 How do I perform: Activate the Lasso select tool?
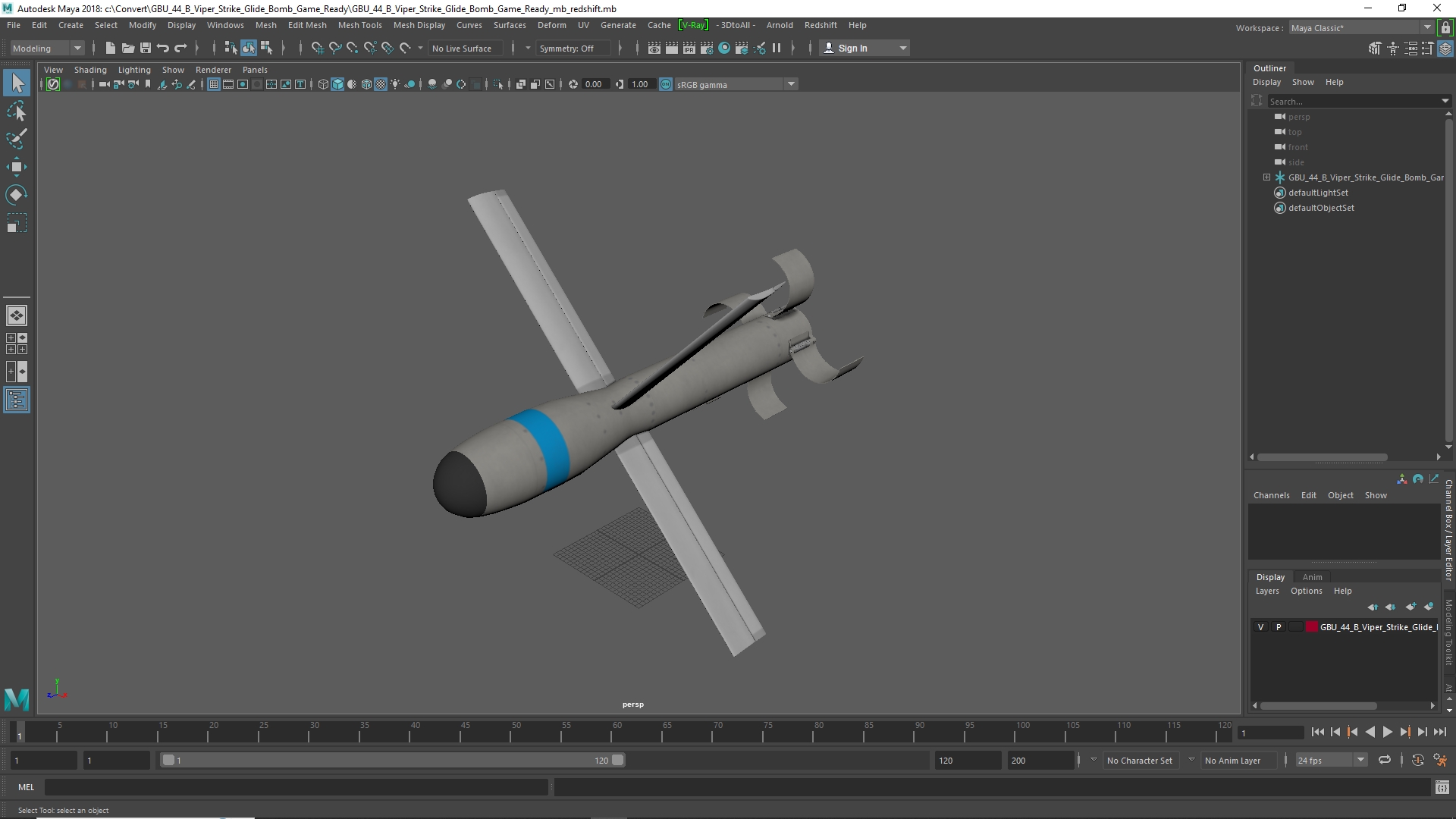pos(17,111)
